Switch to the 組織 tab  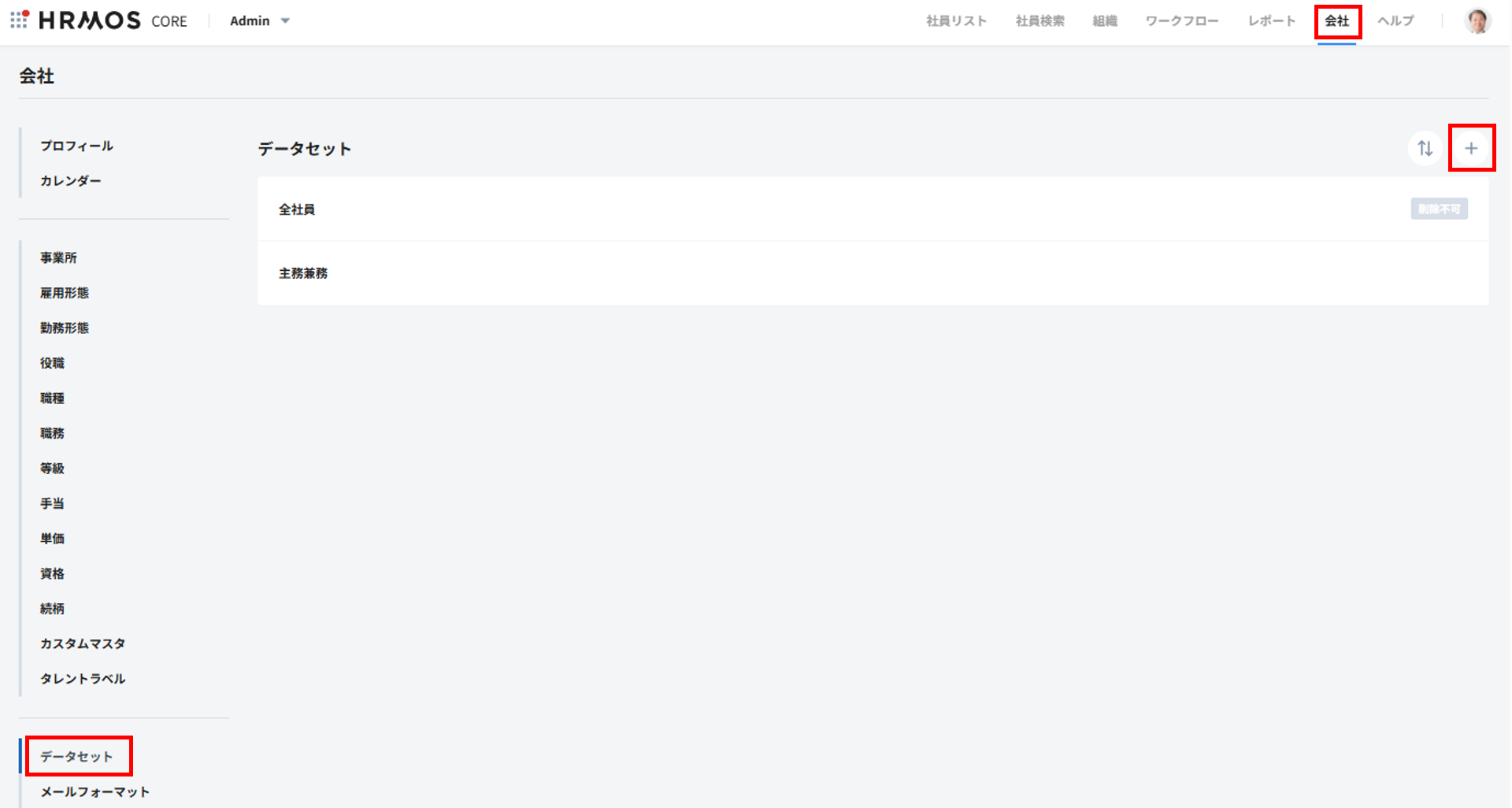click(1104, 21)
